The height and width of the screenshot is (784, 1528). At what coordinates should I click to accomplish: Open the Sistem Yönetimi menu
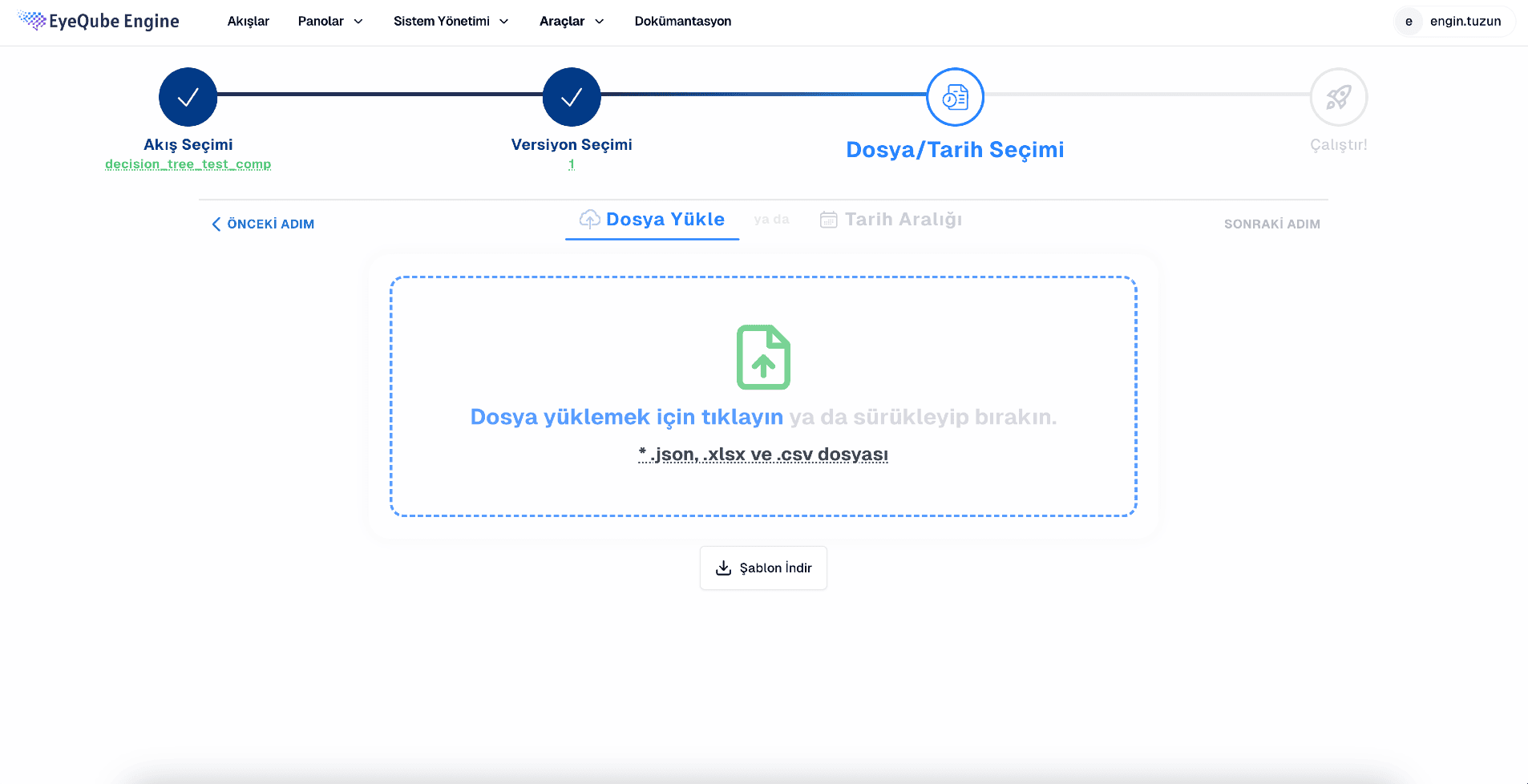pyautogui.click(x=451, y=21)
